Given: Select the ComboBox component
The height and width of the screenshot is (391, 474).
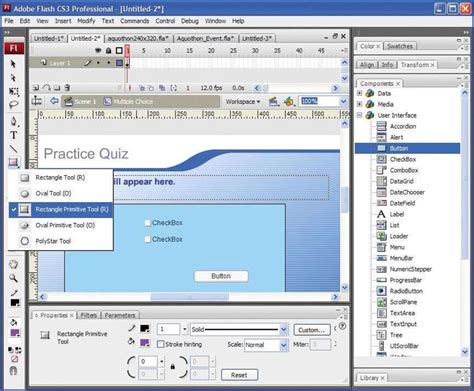Looking at the screenshot, I should click(x=397, y=170).
